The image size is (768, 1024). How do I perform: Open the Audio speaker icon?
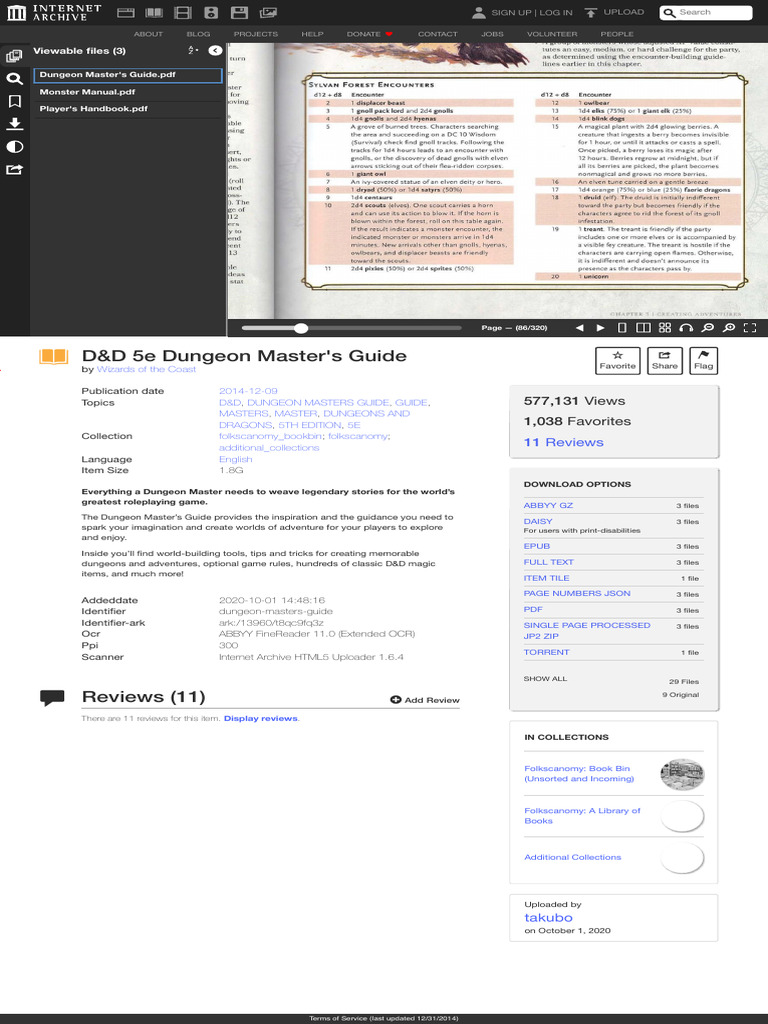coord(211,12)
